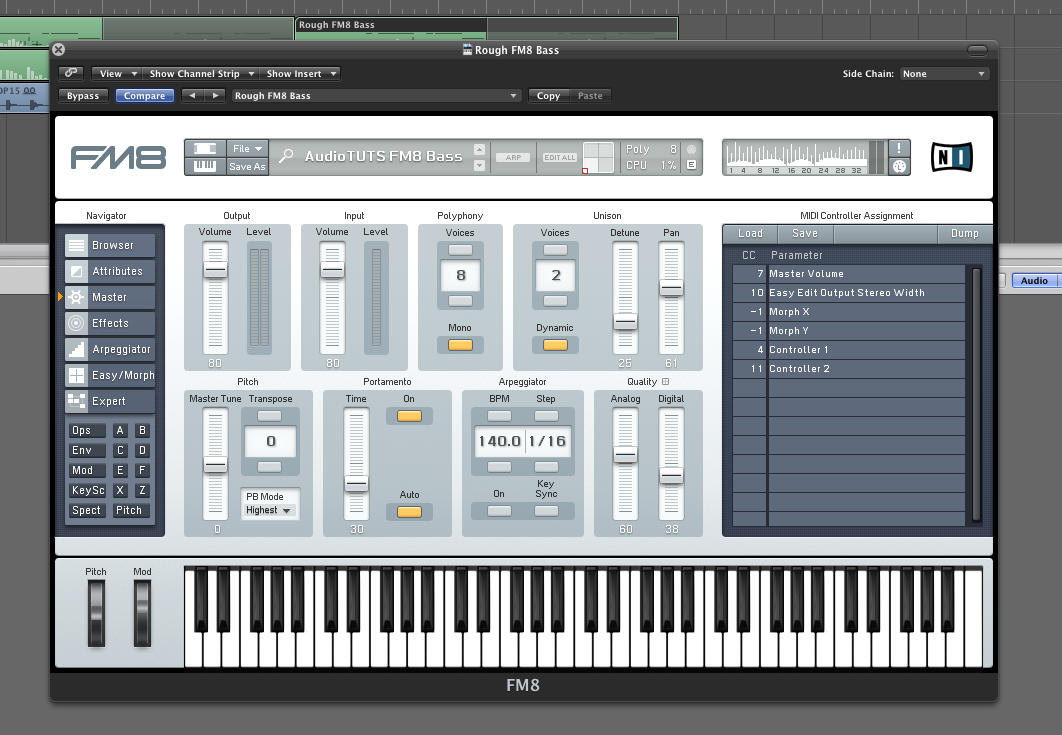Open the Mod expert page
This screenshot has width=1062, height=735.
(x=87, y=470)
